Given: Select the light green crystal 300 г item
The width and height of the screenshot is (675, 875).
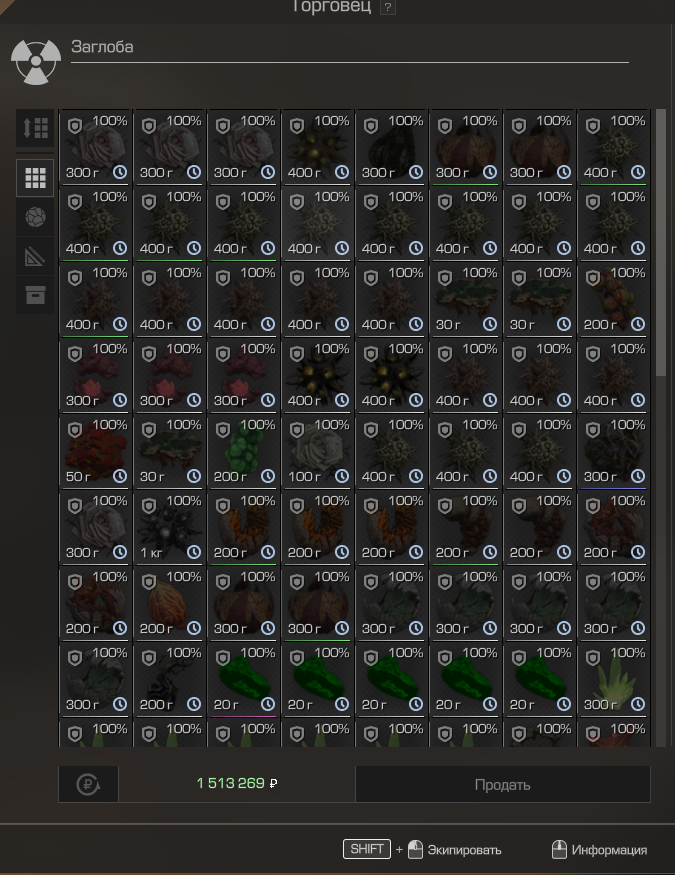Looking at the screenshot, I should click(614, 680).
